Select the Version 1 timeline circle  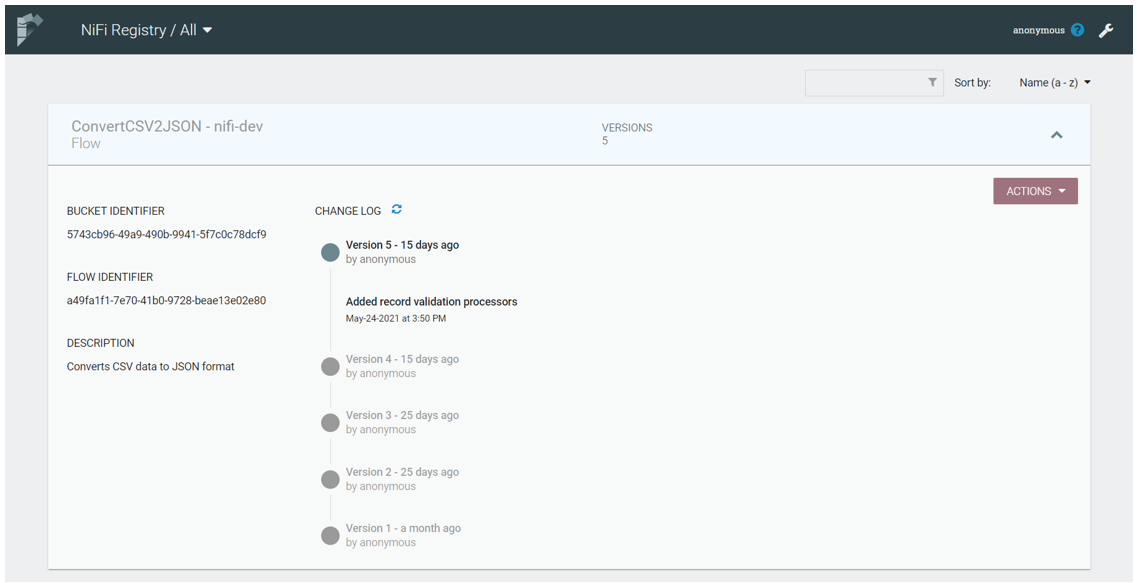pos(330,536)
